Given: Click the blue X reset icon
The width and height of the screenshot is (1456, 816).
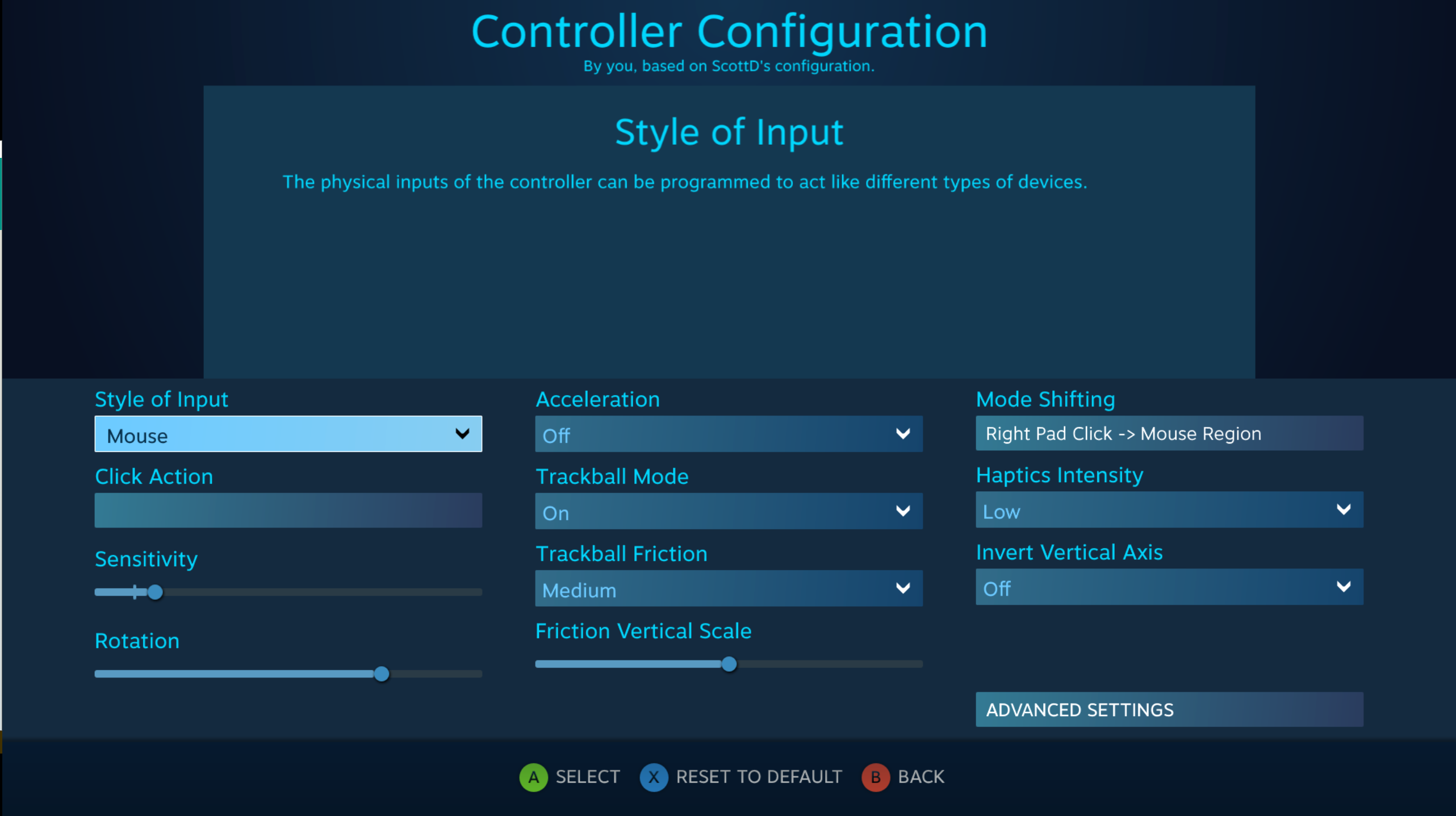Looking at the screenshot, I should tap(654, 777).
